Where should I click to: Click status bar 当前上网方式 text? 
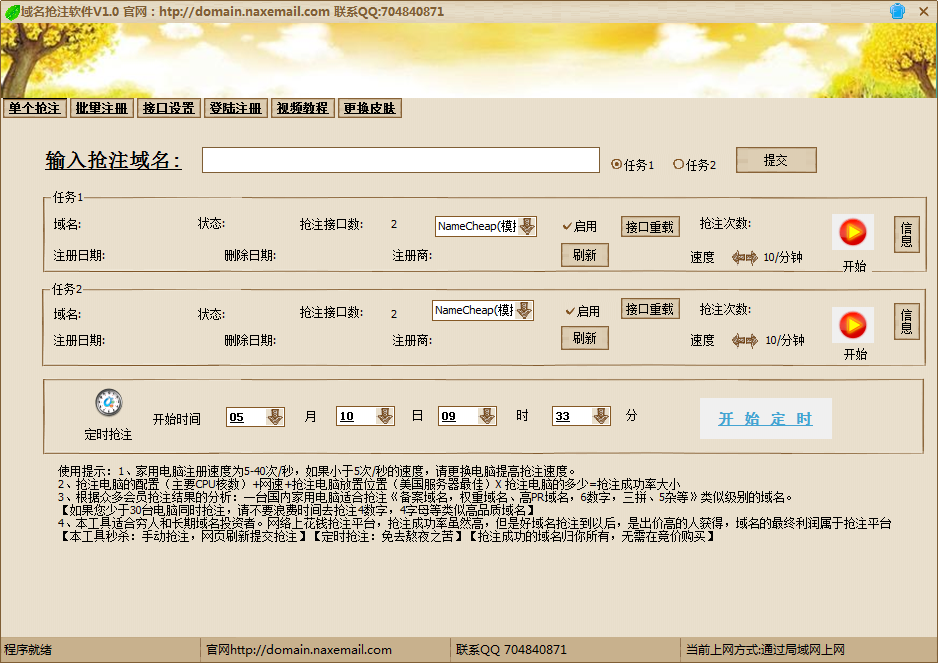pyautogui.click(x=765, y=650)
